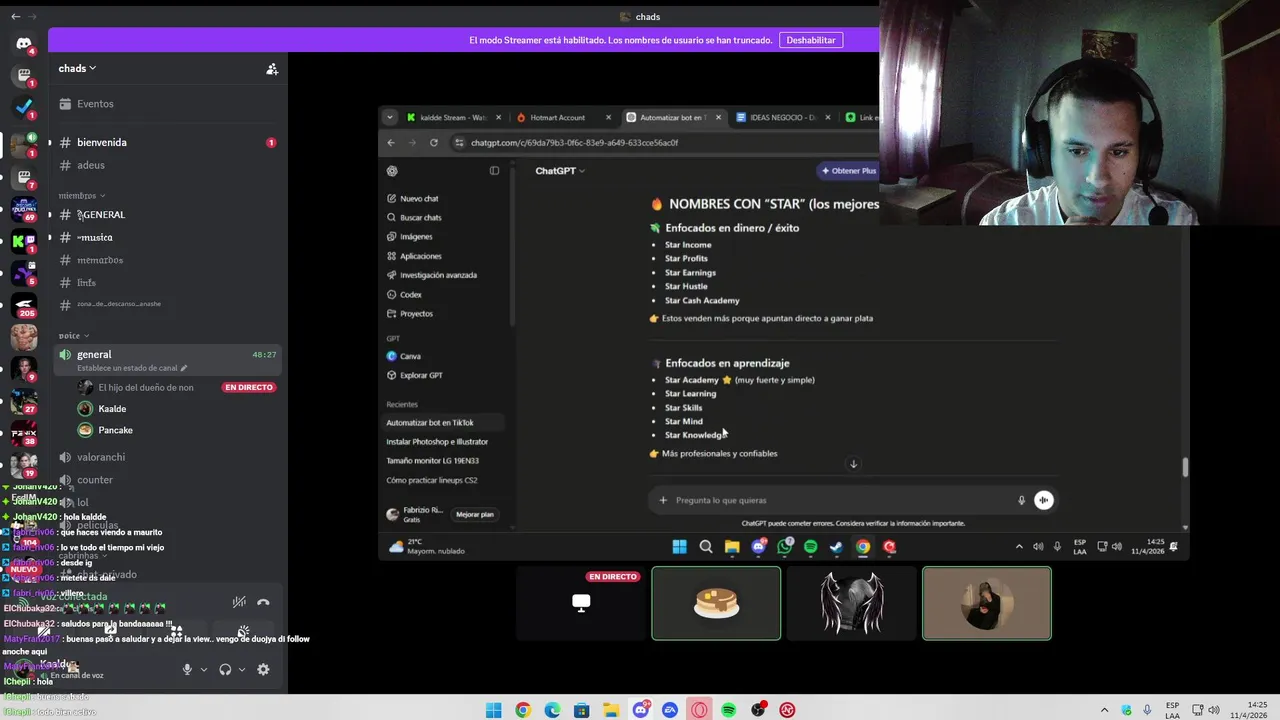Open the memardos text channel
This screenshot has width=1280, height=720.
coord(168,260)
